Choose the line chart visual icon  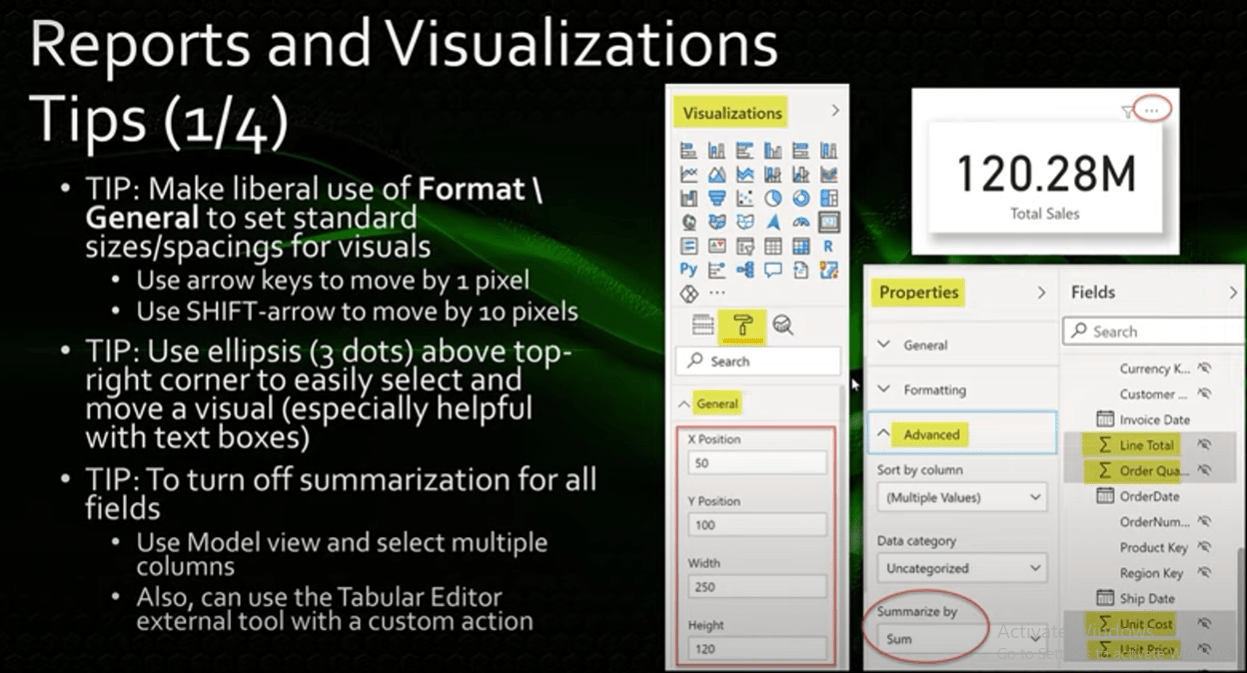(689, 174)
